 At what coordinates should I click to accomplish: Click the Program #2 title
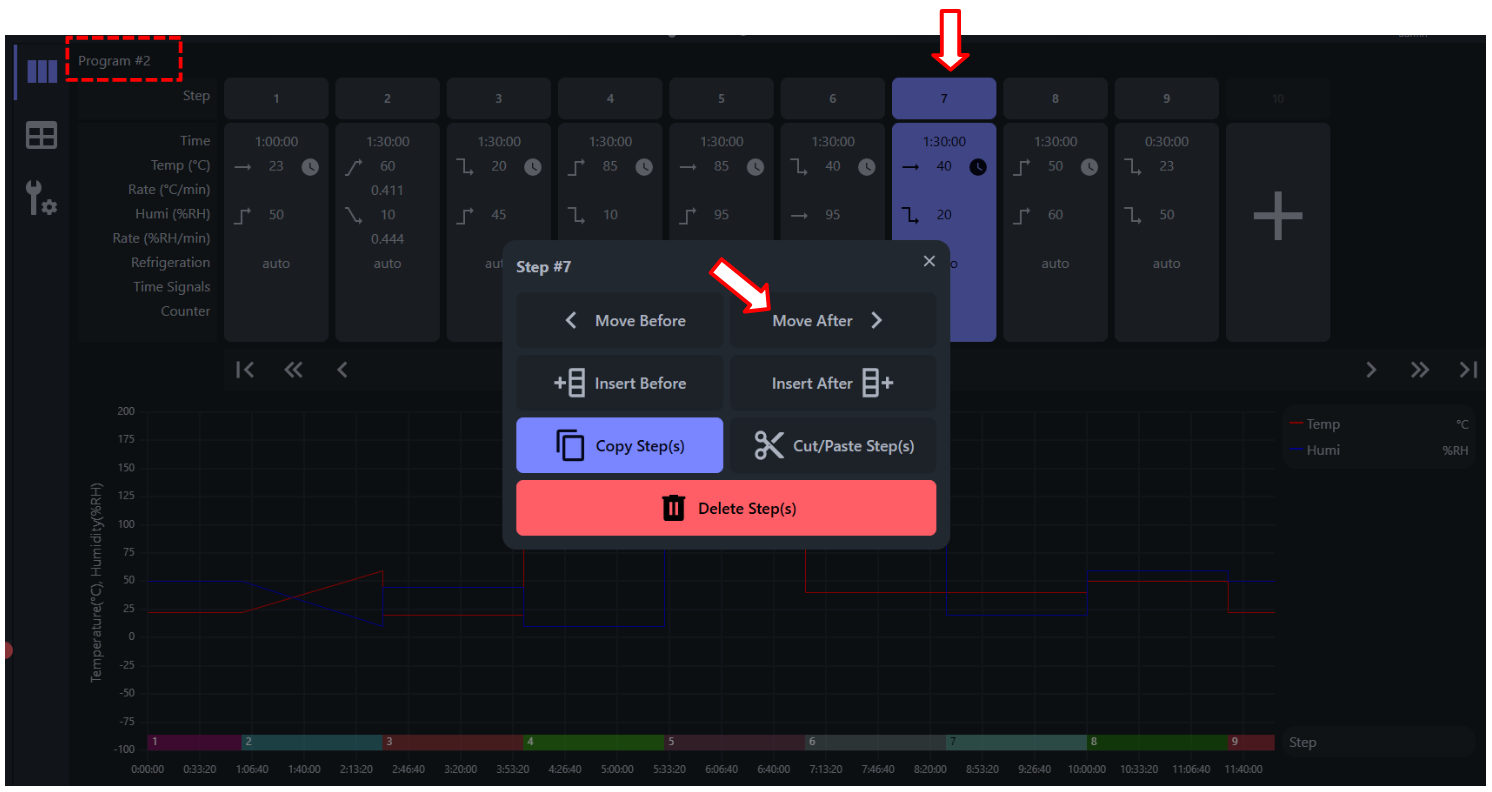coord(115,61)
